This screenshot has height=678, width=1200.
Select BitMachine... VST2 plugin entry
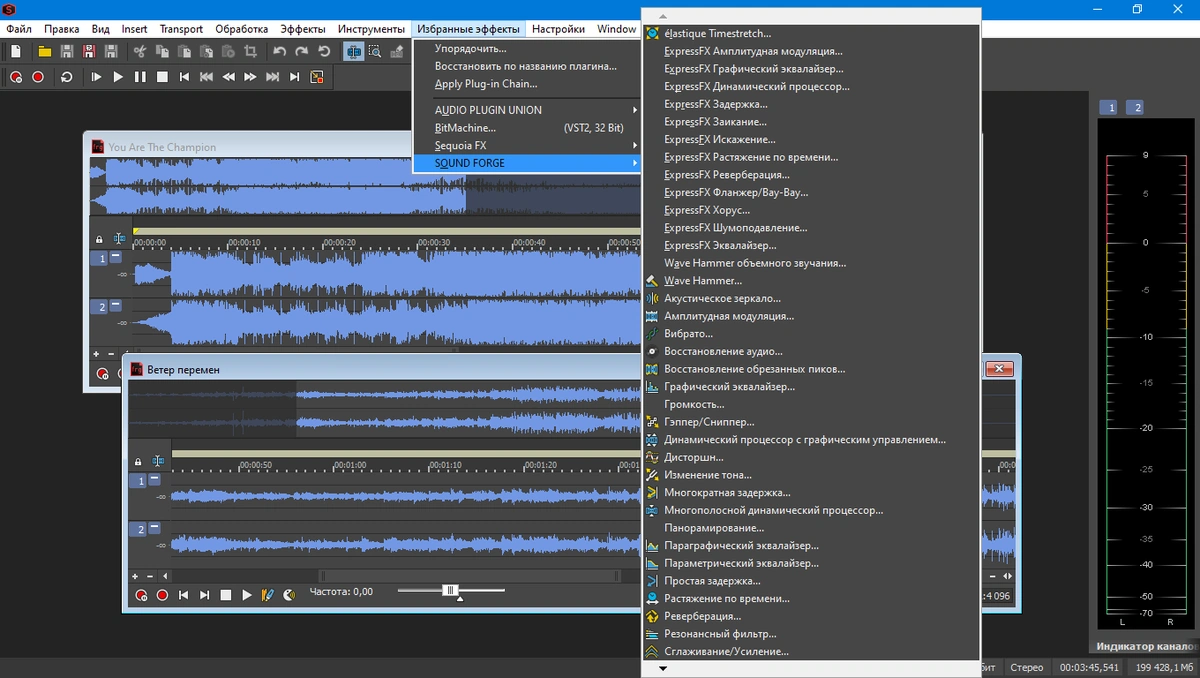[x=526, y=128]
